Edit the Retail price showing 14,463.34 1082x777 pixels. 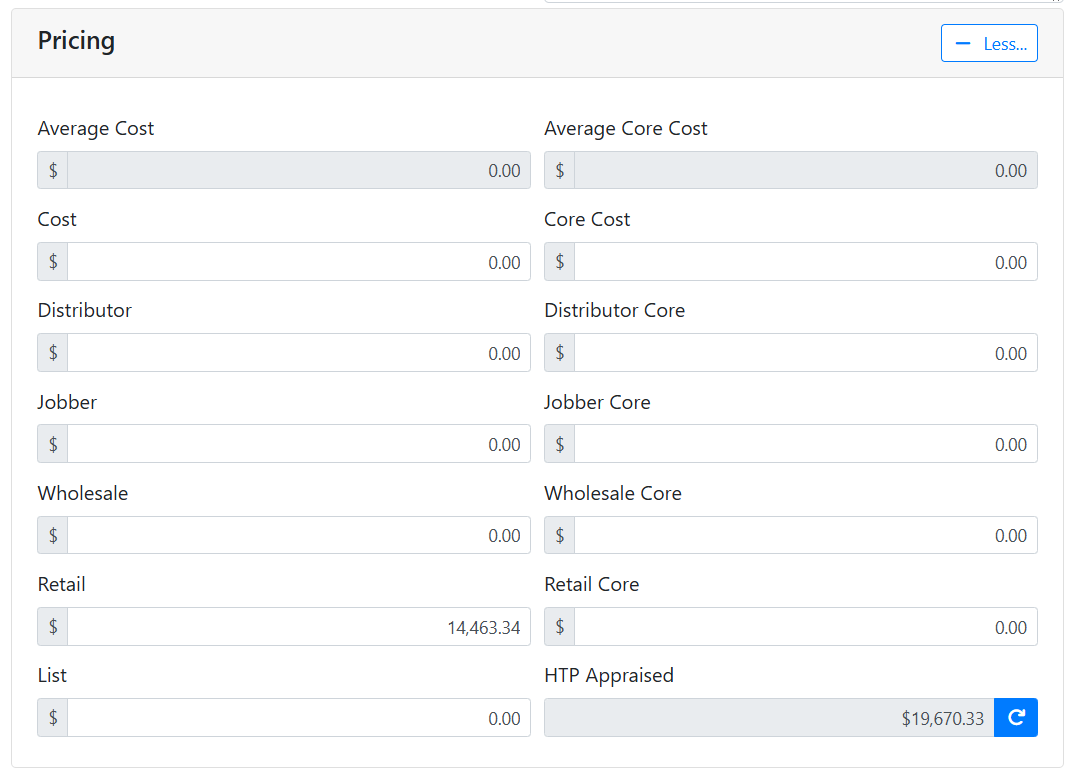[x=298, y=627]
